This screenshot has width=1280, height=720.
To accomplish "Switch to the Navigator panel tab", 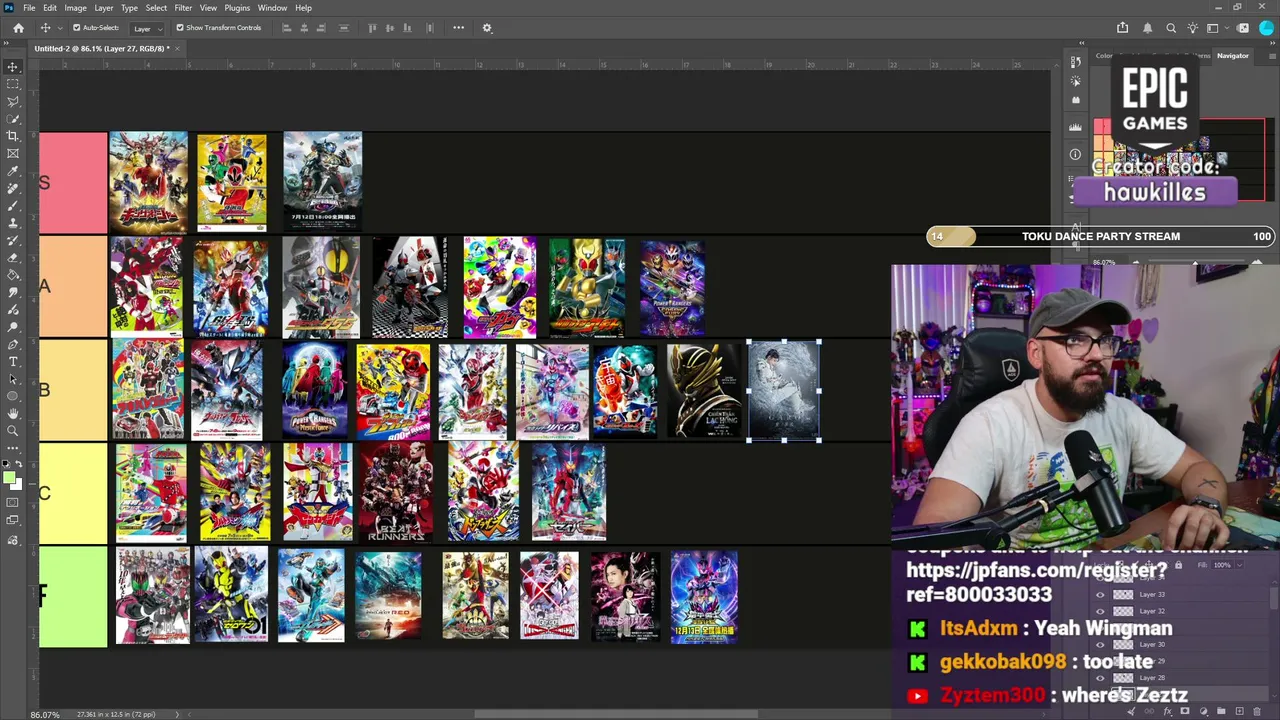I will point(1232,56).
